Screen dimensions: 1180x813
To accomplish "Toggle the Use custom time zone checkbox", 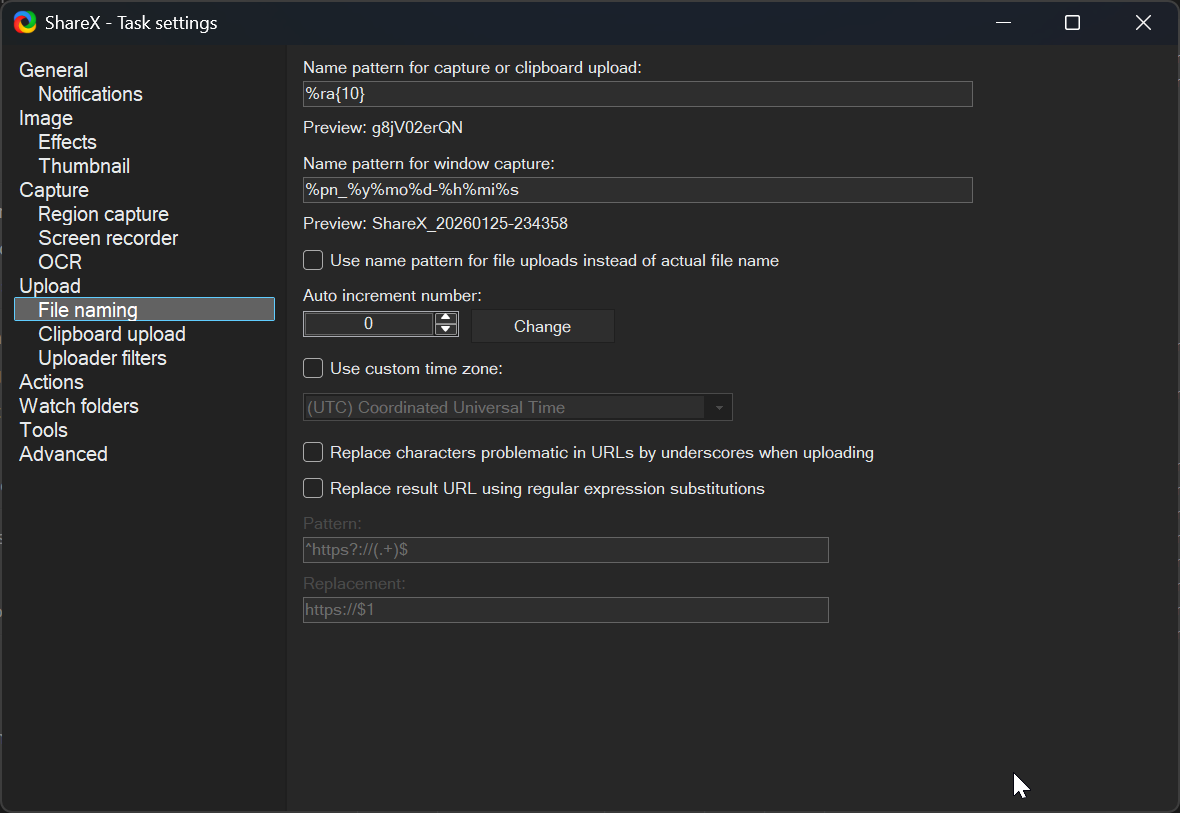I will (x=313, y=368).
